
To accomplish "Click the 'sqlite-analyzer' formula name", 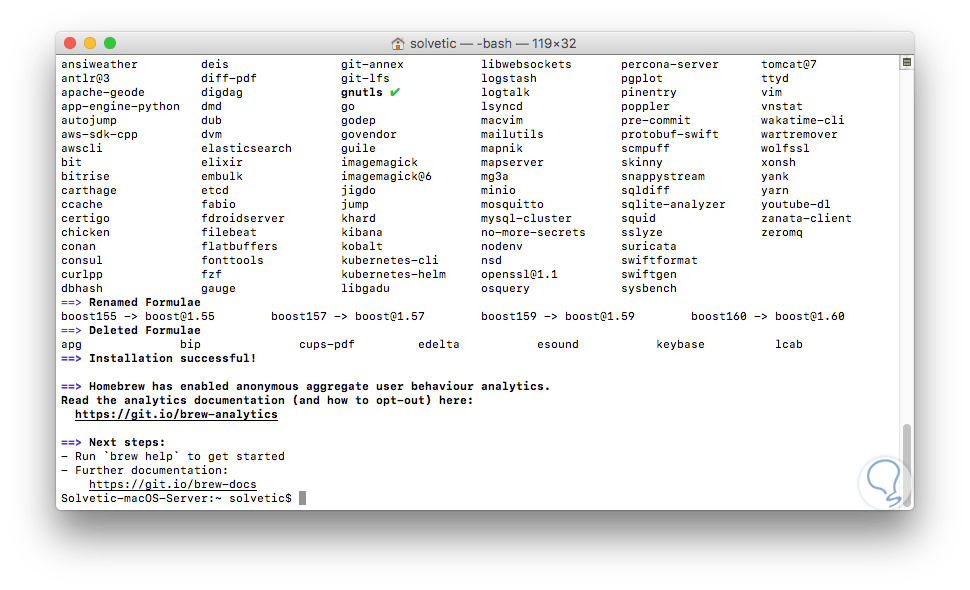I will click(674, 204).
